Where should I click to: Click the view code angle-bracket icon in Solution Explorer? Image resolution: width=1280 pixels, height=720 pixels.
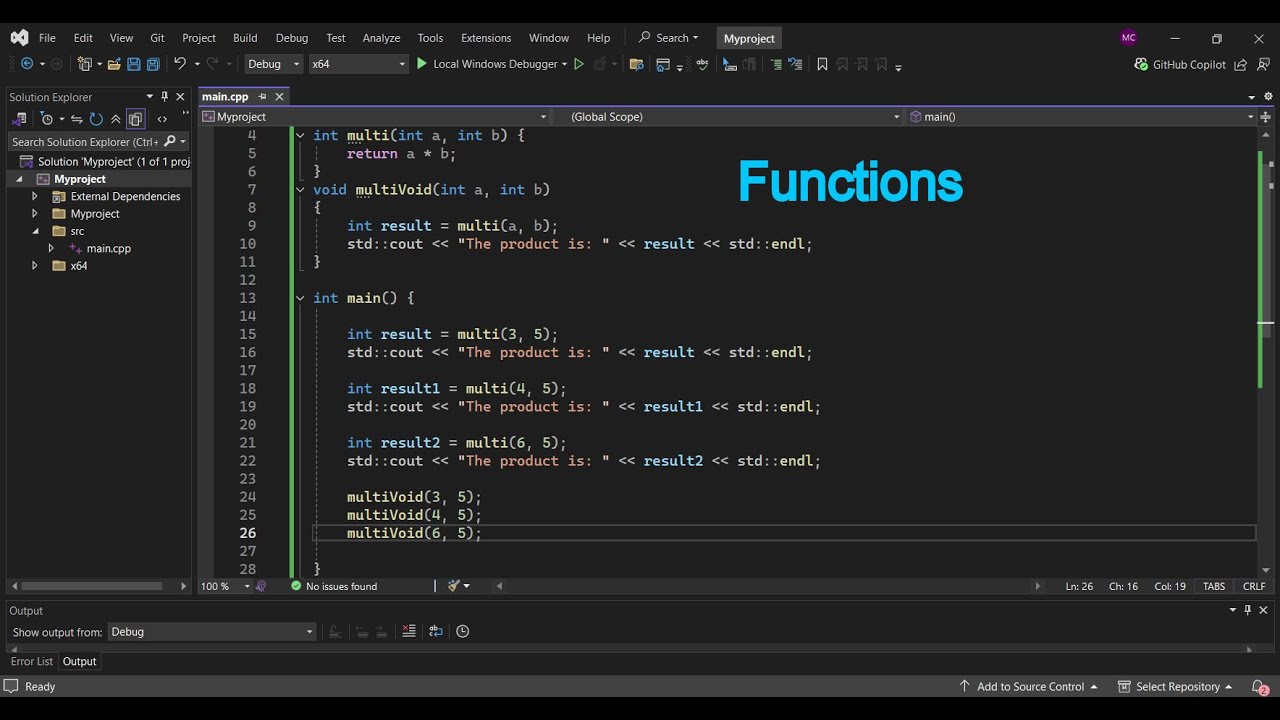(162, 119)
